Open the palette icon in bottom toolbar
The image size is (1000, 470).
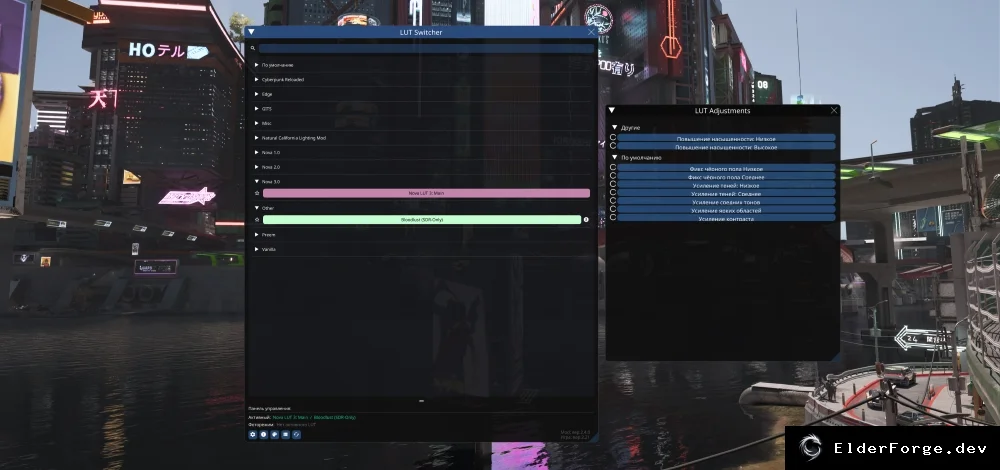point(274,434)
